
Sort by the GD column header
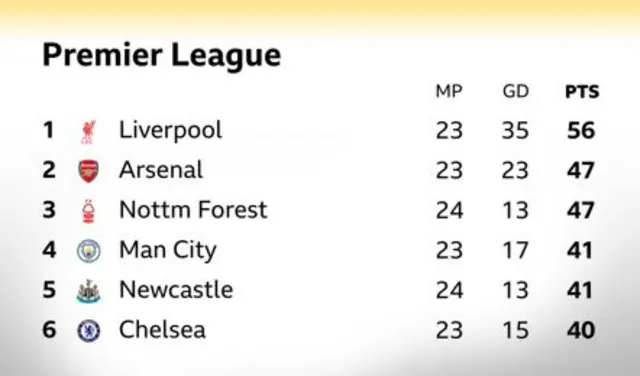pos(516,91)
